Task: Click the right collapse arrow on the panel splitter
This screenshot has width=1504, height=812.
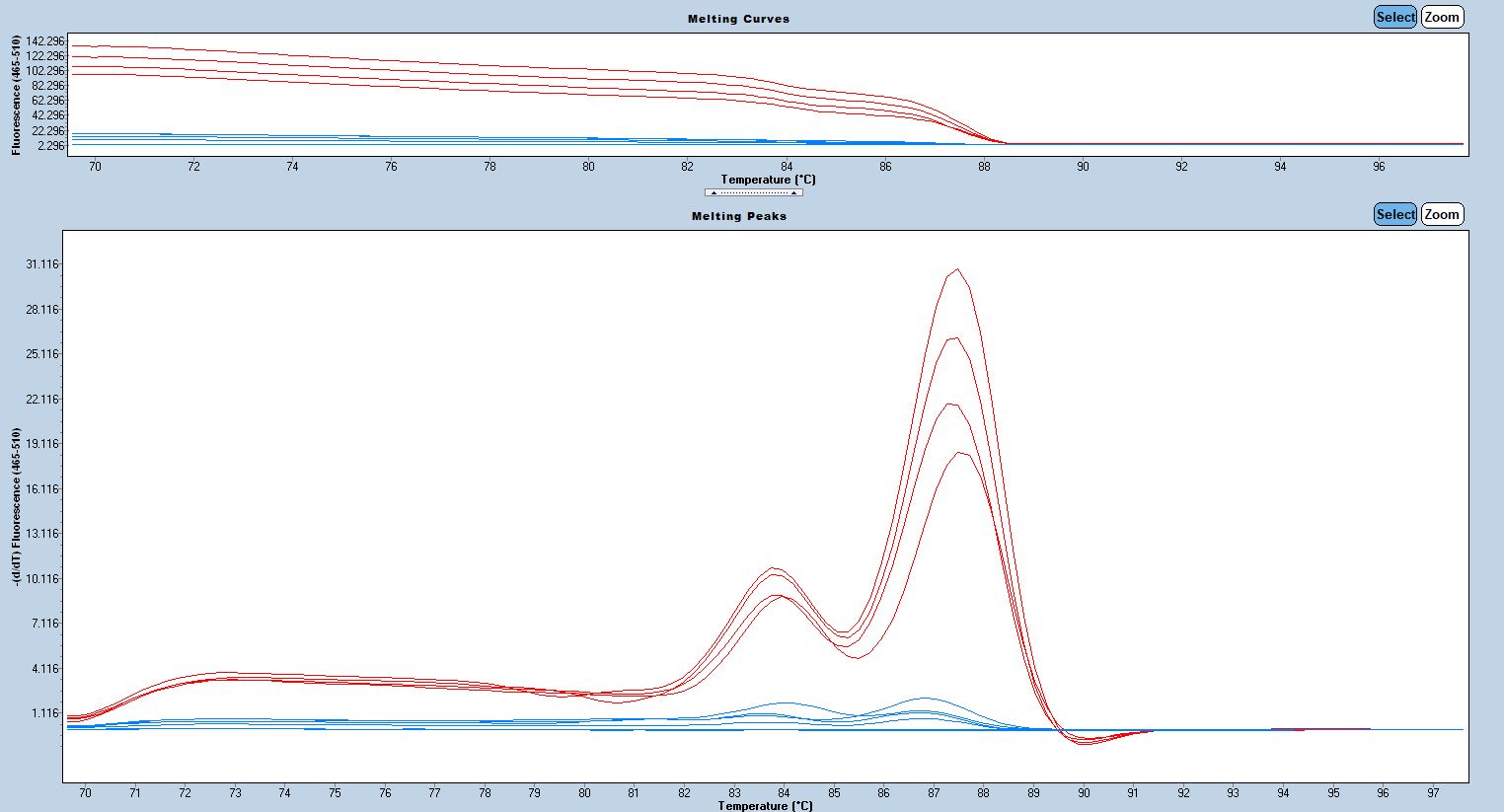Action: (793, 192)
